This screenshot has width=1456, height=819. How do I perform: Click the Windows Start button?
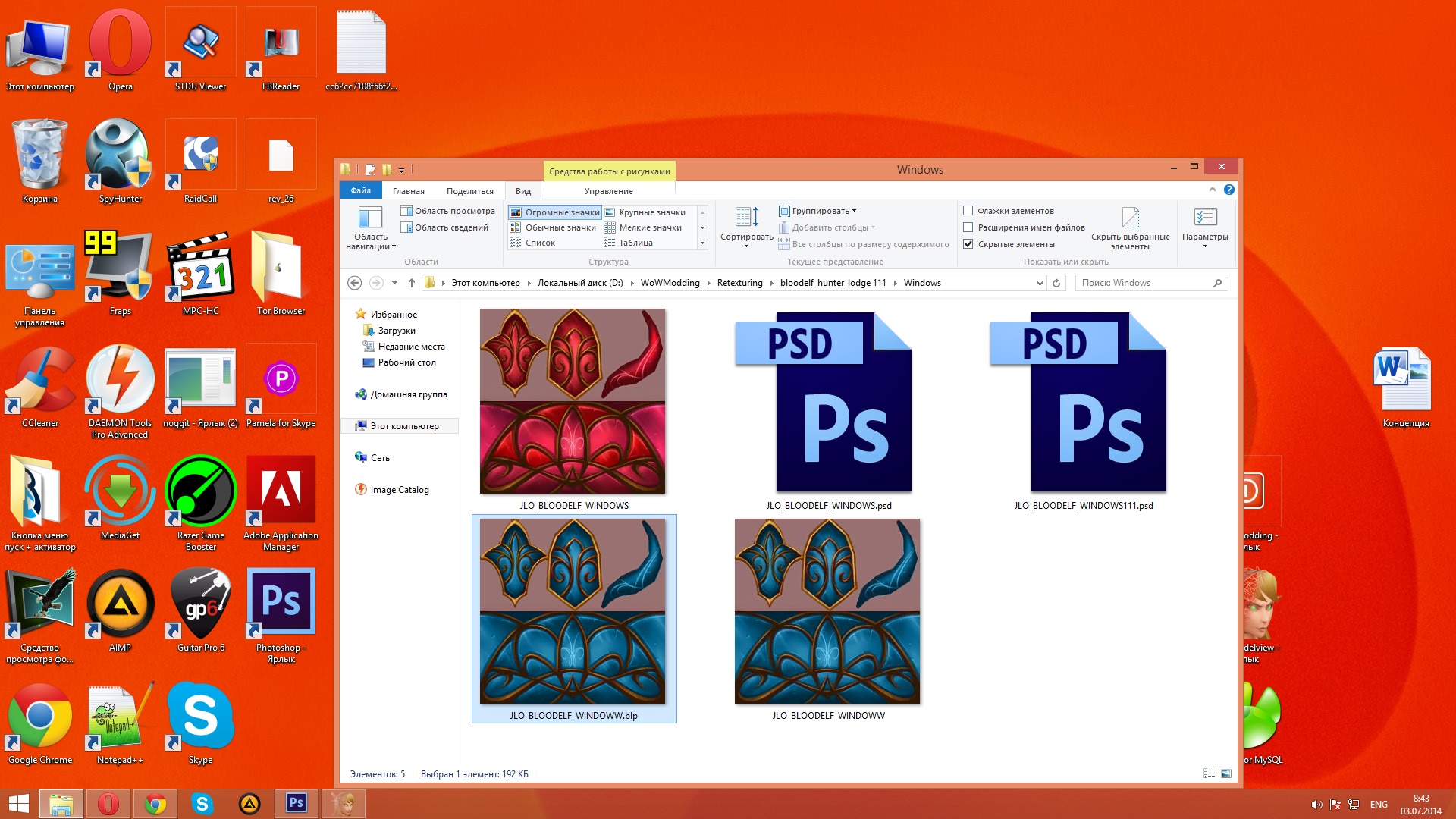(19, 804)
